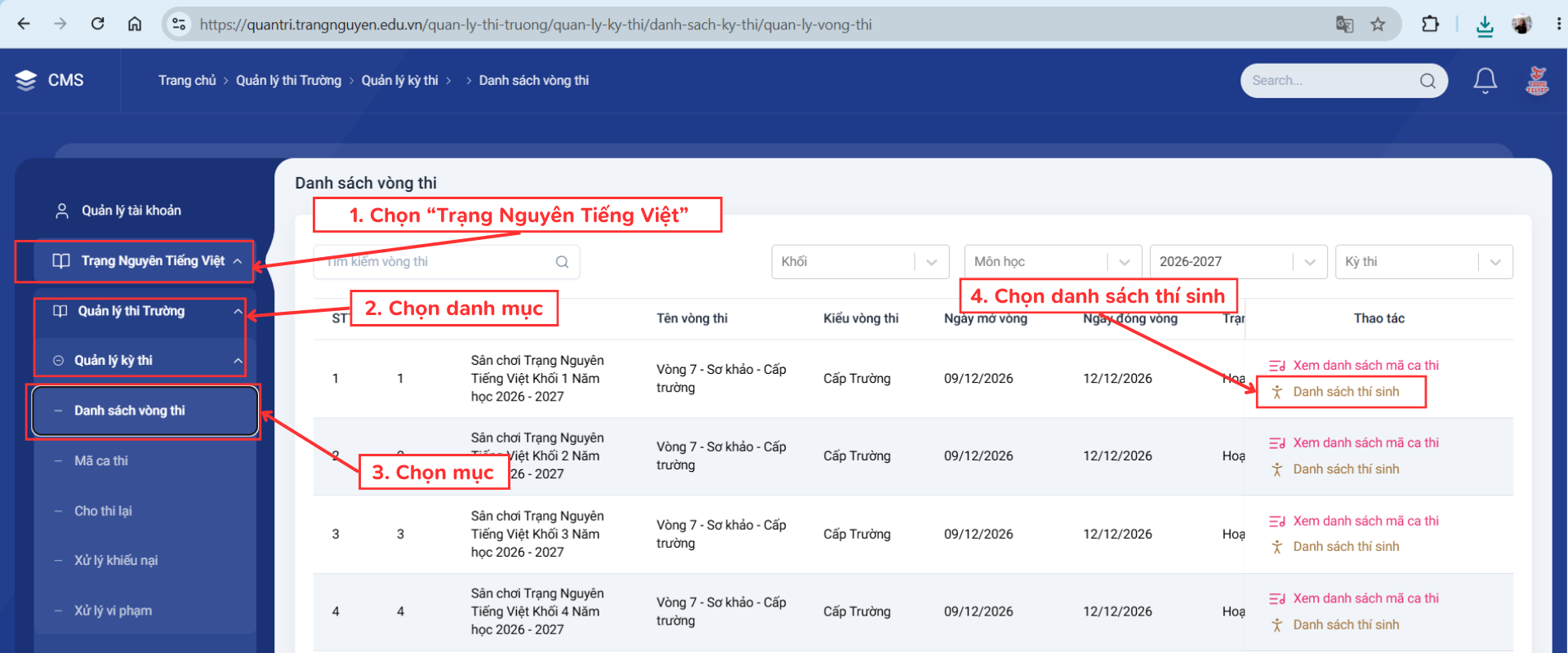Click the Kiểu vòng thi column header

861,318
